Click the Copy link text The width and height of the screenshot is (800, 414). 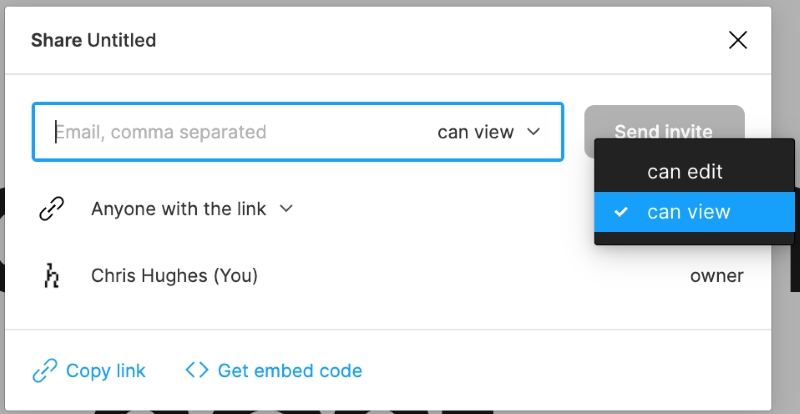point(106,371)
